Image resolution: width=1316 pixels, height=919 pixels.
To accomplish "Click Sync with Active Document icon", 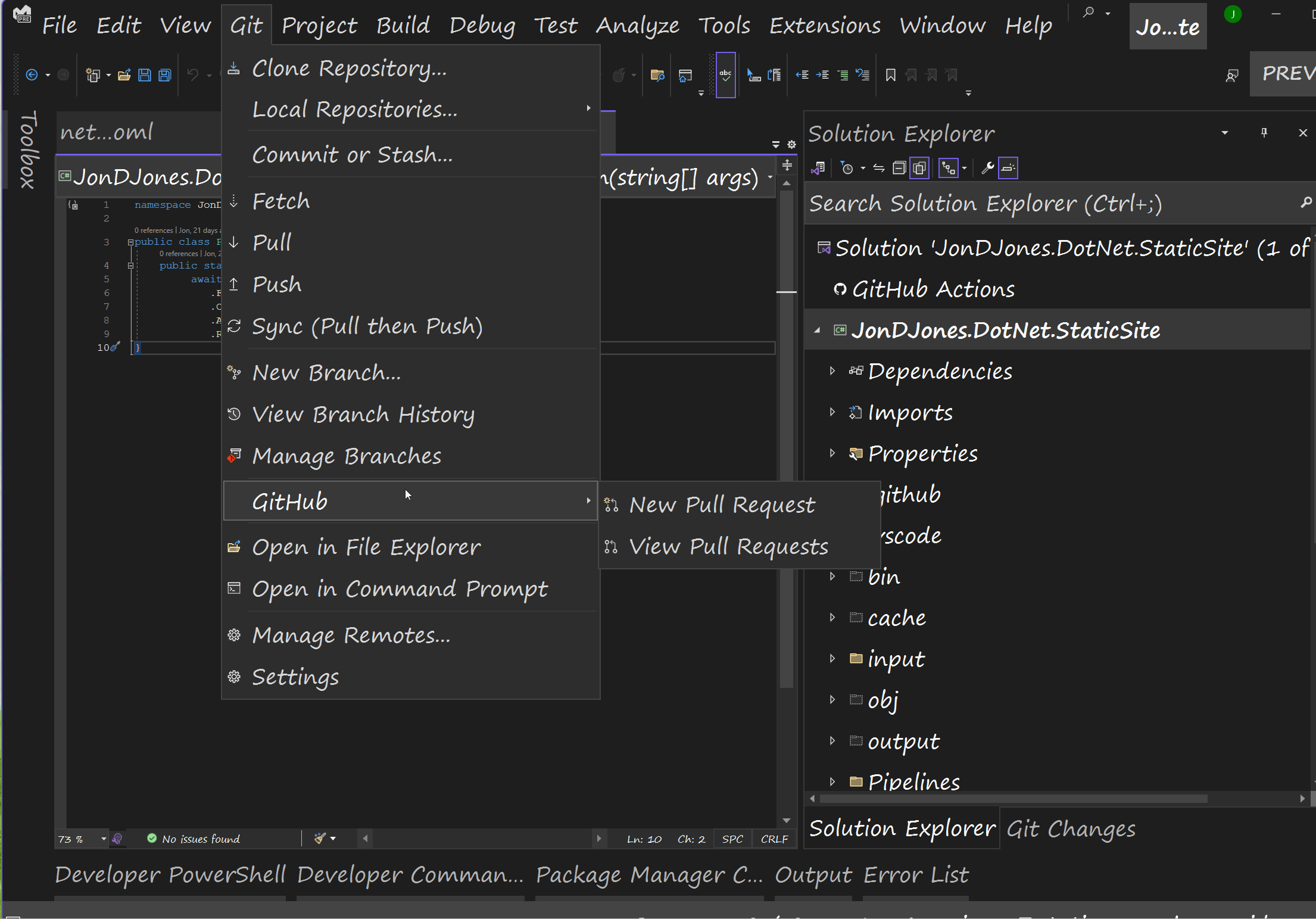I will tap(879, 169).
